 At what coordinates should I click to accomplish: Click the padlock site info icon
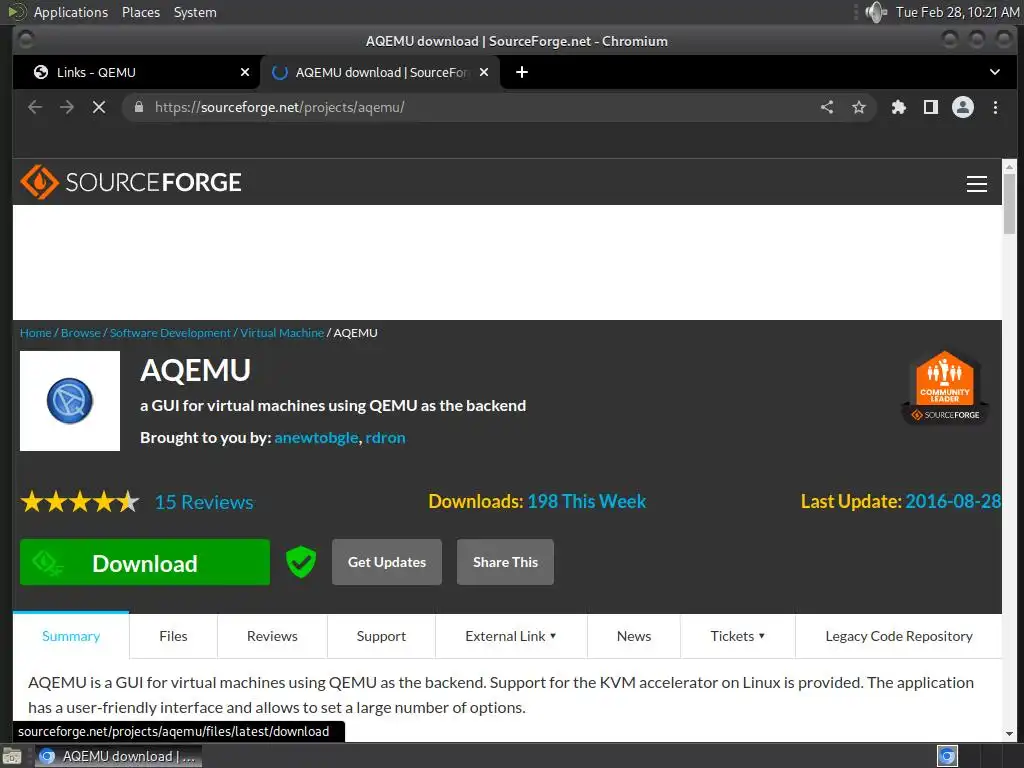pos(138,106)
